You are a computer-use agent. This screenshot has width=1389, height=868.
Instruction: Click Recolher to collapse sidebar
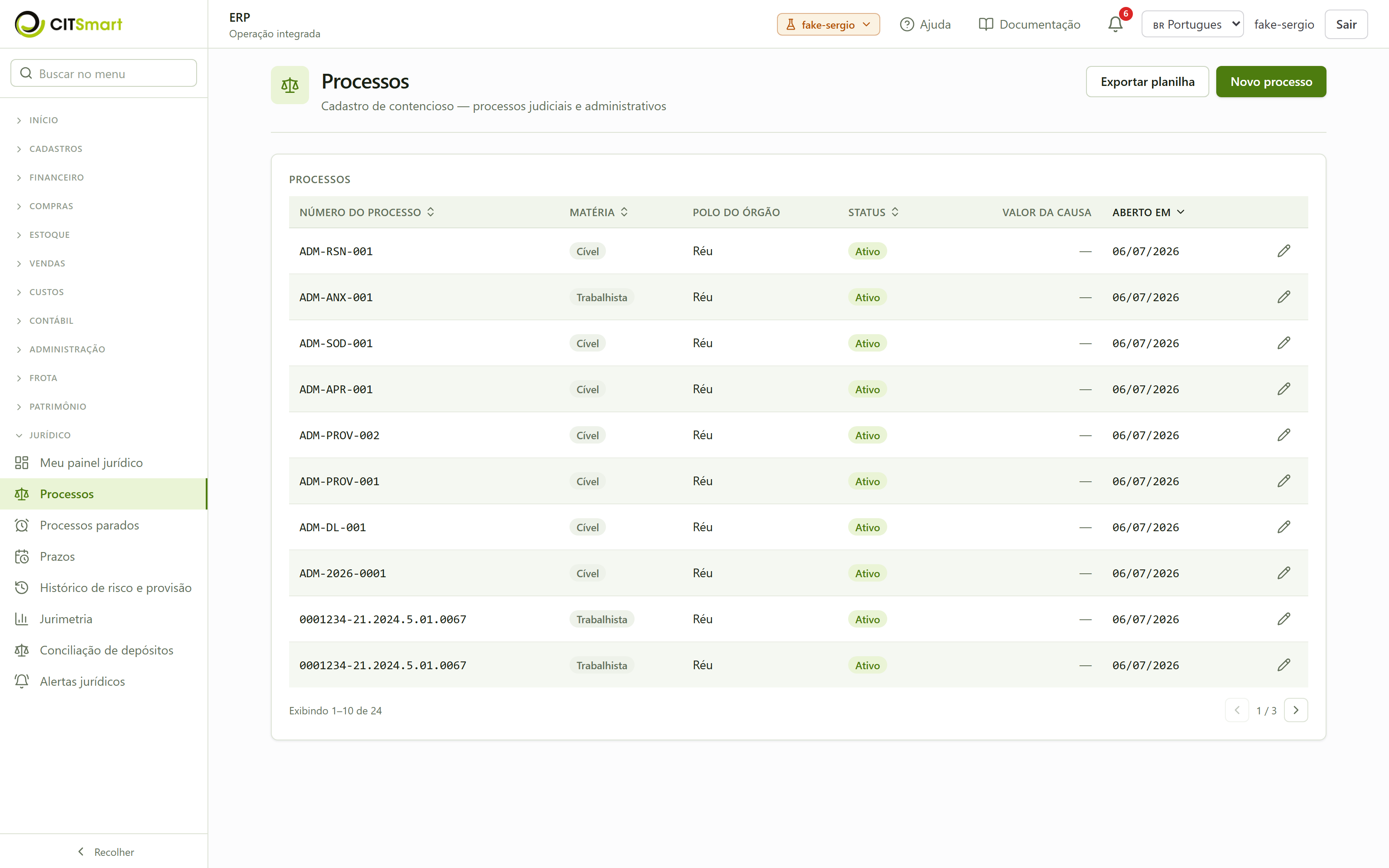point(105,852)
